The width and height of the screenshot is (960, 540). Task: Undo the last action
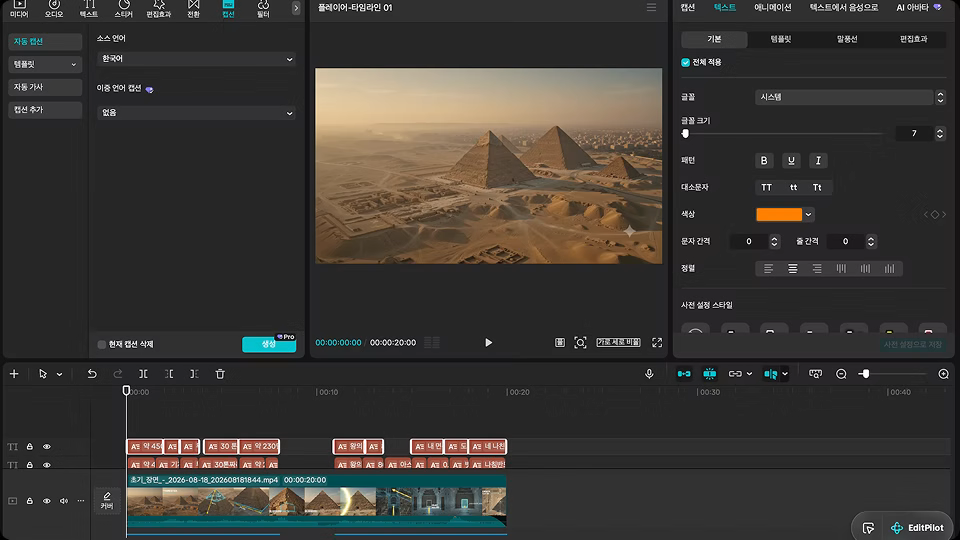pos(92,373)
